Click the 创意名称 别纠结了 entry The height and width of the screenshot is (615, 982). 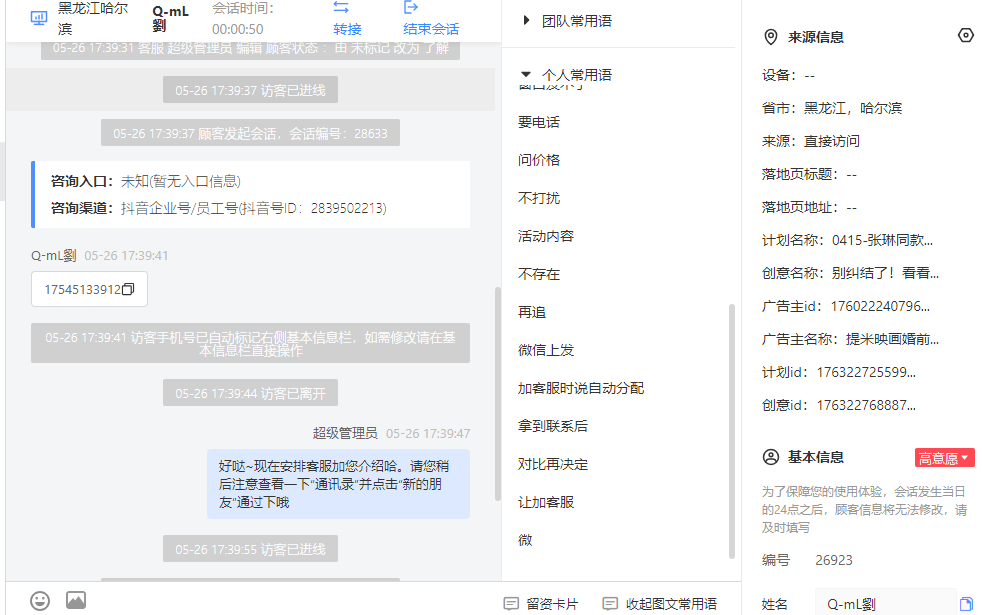click(850, 274)
